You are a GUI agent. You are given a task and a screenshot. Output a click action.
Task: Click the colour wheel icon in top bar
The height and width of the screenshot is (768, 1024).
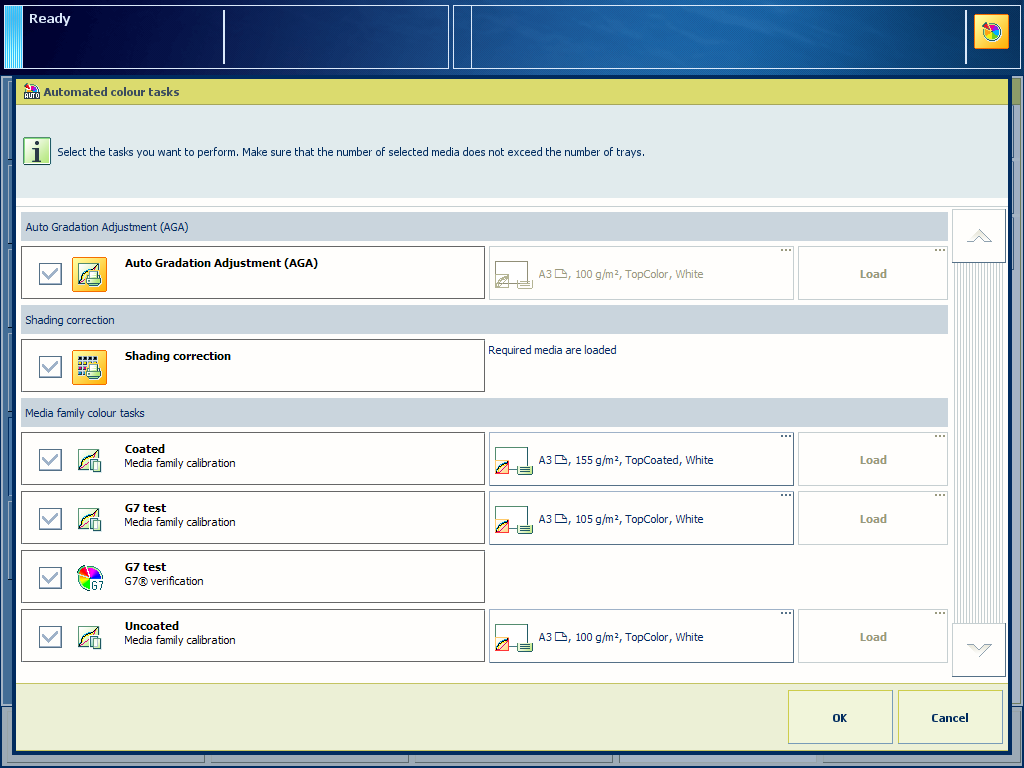[991, 32]
